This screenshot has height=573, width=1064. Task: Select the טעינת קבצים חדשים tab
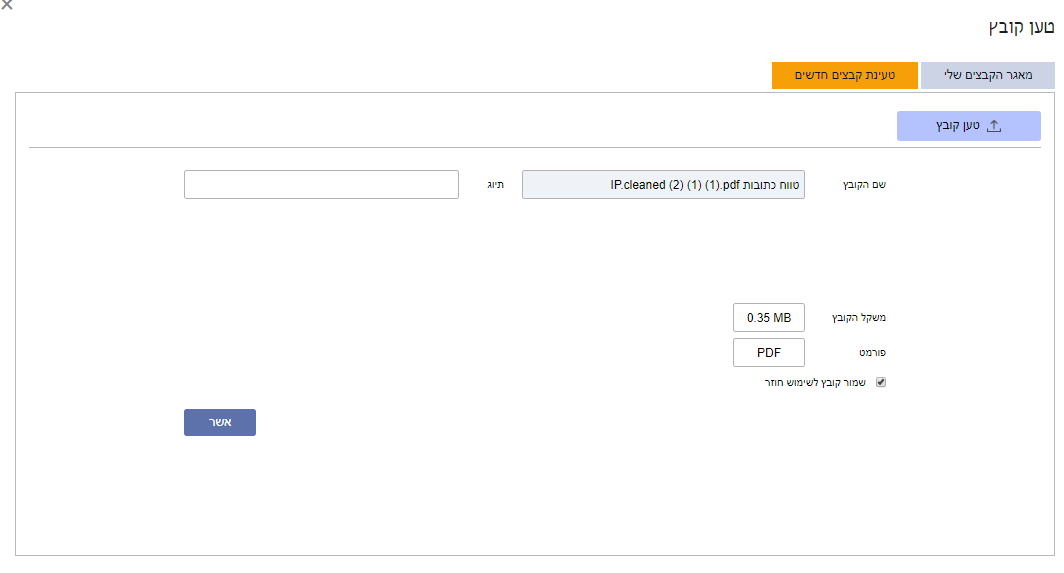pos(845,75)
